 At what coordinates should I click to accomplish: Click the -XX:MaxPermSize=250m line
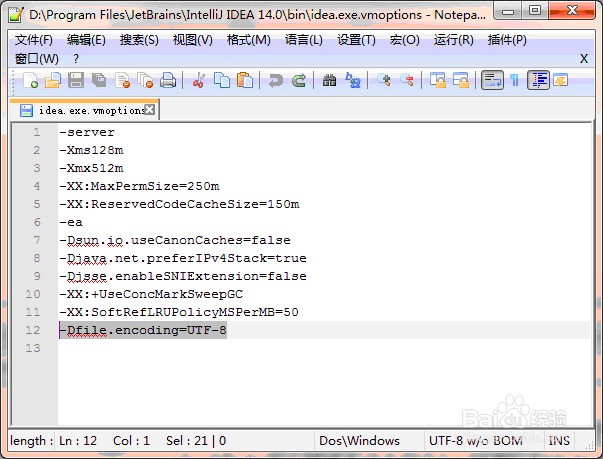pyautogui.click(x=139, y=186)
